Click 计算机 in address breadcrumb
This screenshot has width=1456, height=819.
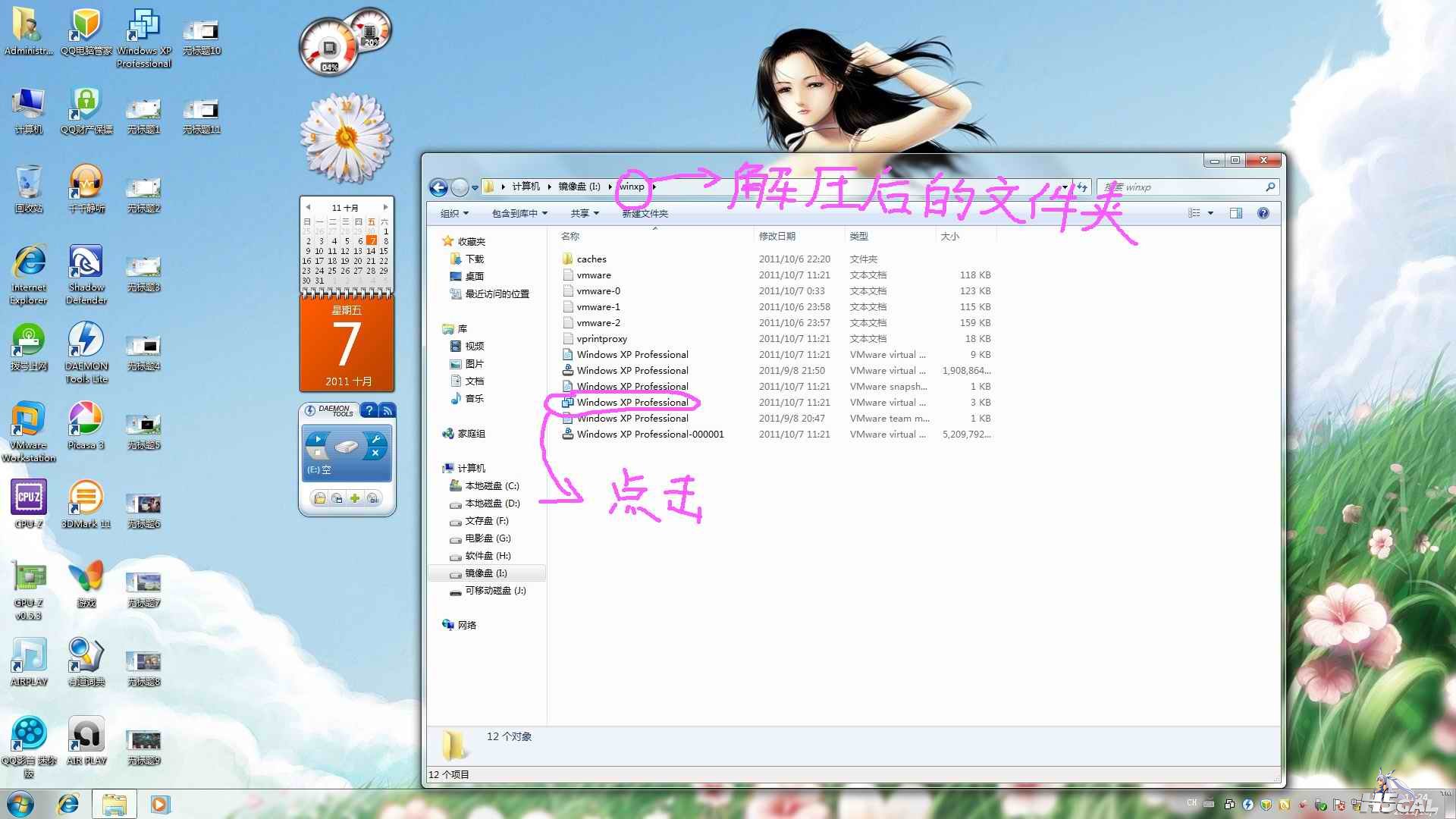pos(526,187)
